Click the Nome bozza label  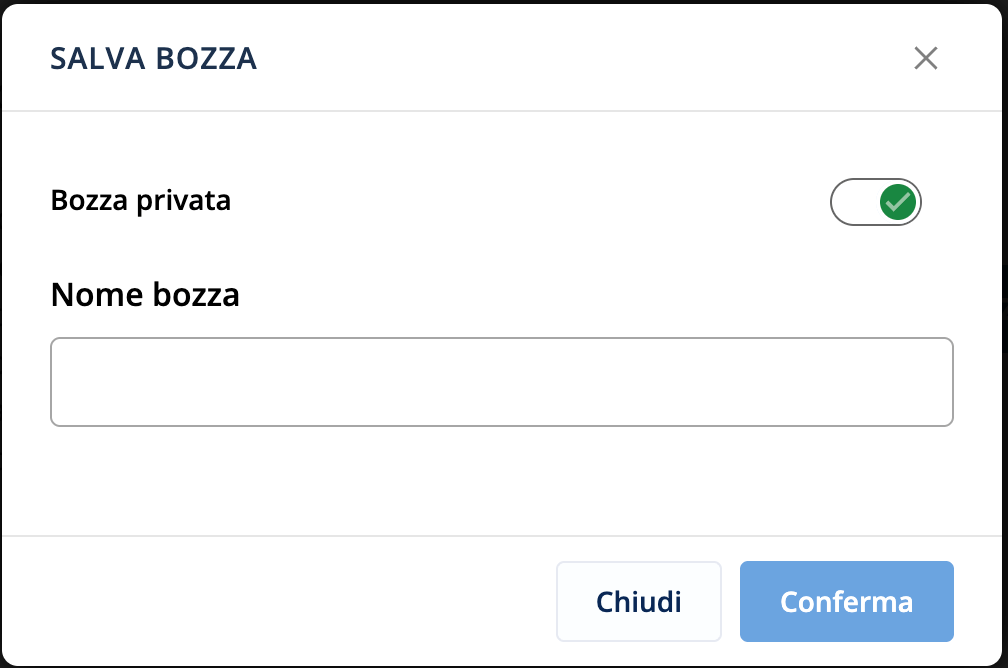point(145,295)
